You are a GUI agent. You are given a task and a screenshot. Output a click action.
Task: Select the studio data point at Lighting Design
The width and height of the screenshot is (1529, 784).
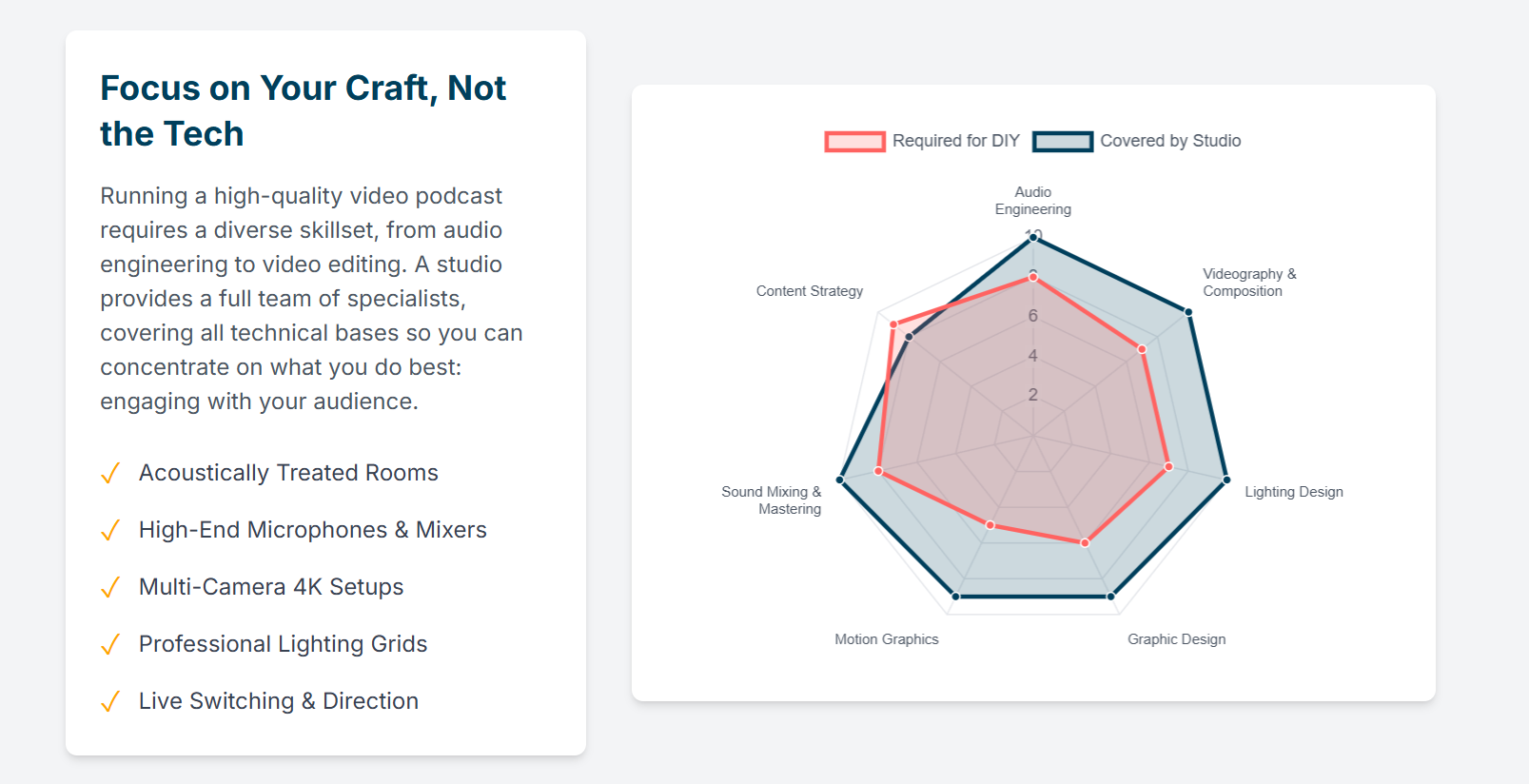1226,480
